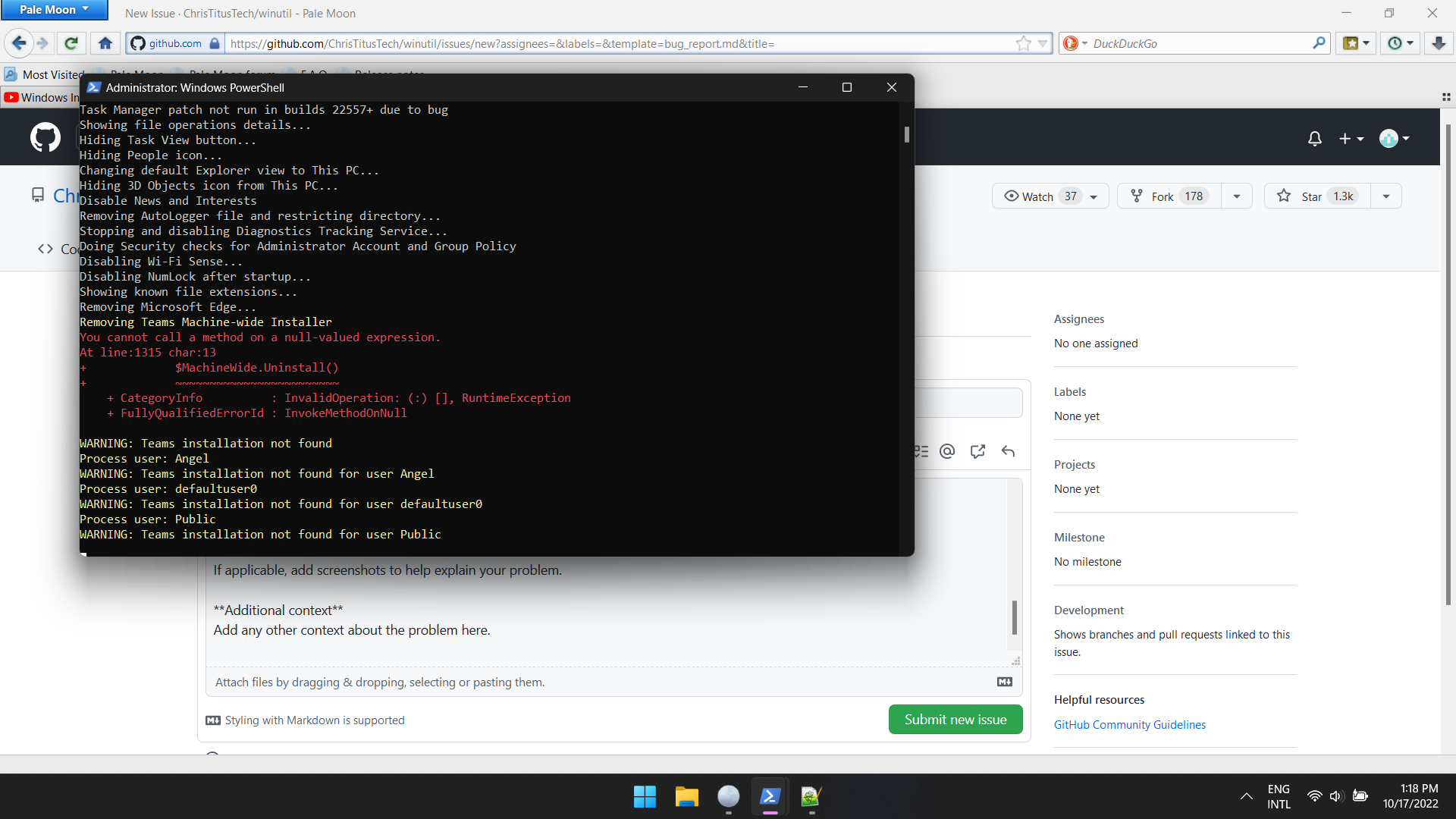1456x819 pixels.
Task: Click the saved replies arrow icon
Action: coord(1008,451)
